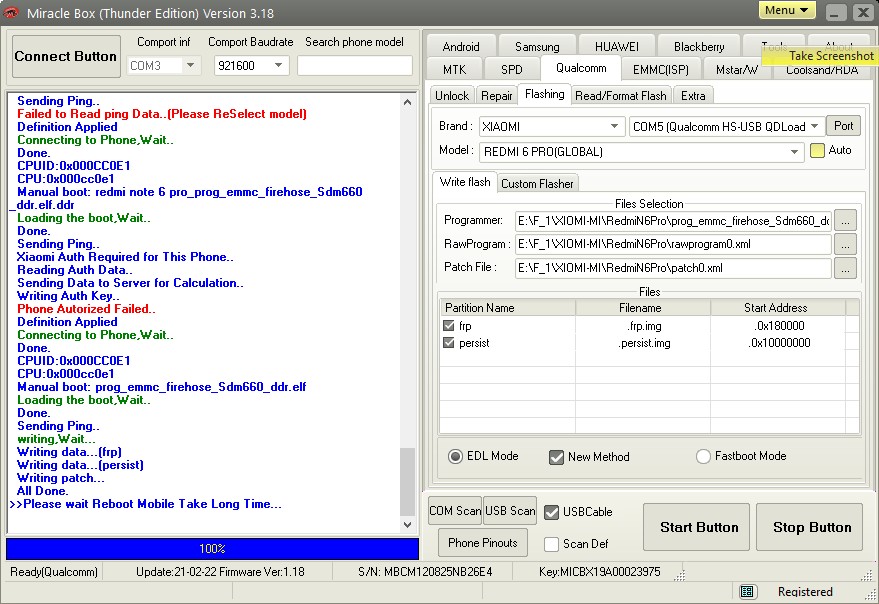
Task: Click the 'Phone Autorized Failed..' log line
Action: (x=86, y=309)
